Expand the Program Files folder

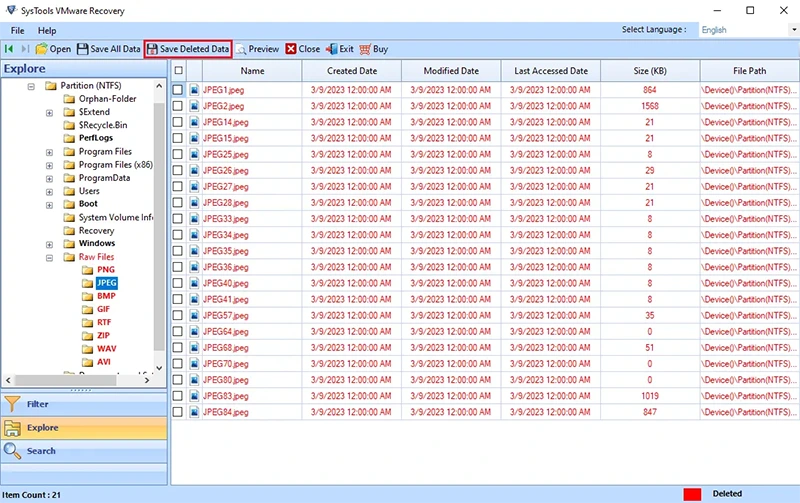pyautogui.click(x=49, y=152)
